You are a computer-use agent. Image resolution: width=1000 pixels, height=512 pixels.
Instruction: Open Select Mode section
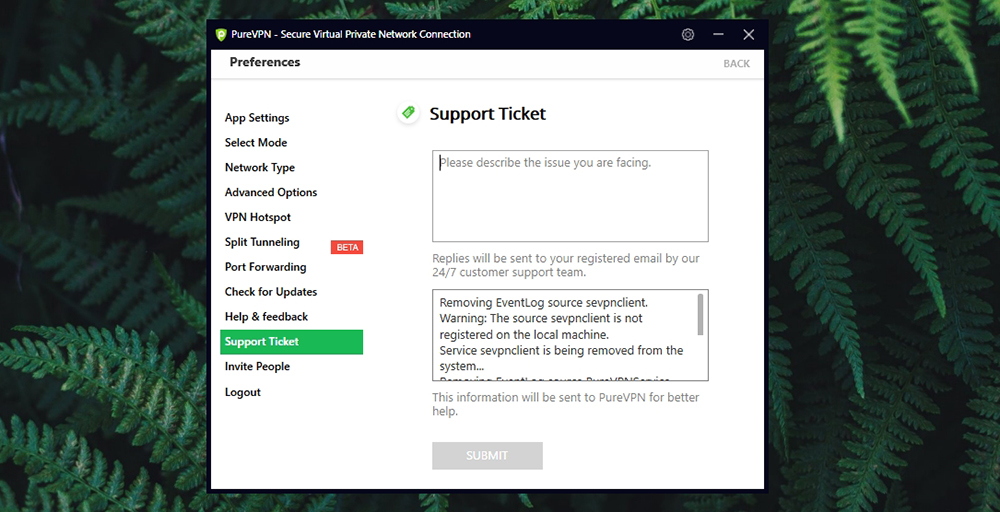(256, 143)
